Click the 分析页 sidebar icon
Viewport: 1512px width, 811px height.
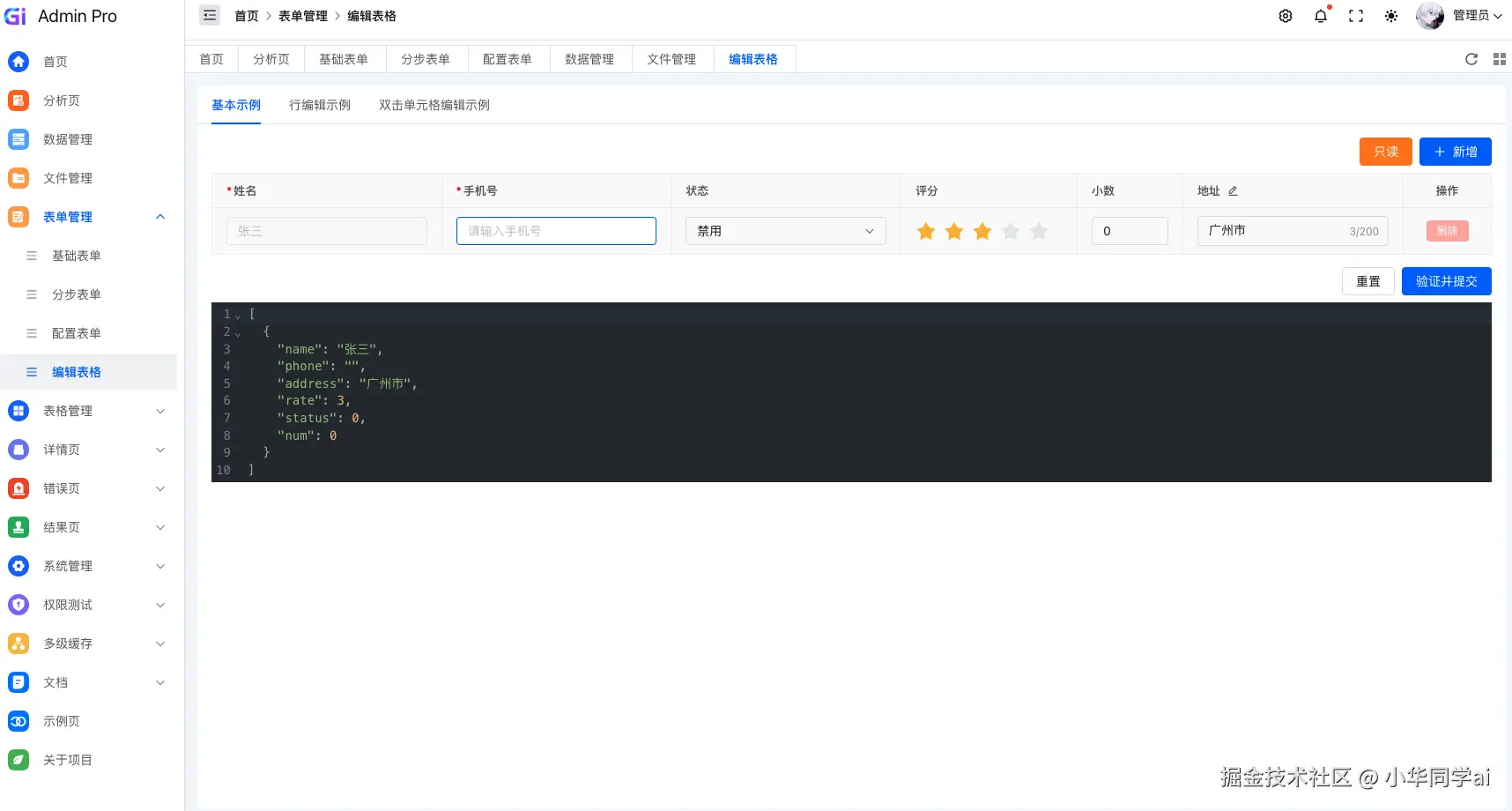19,100
